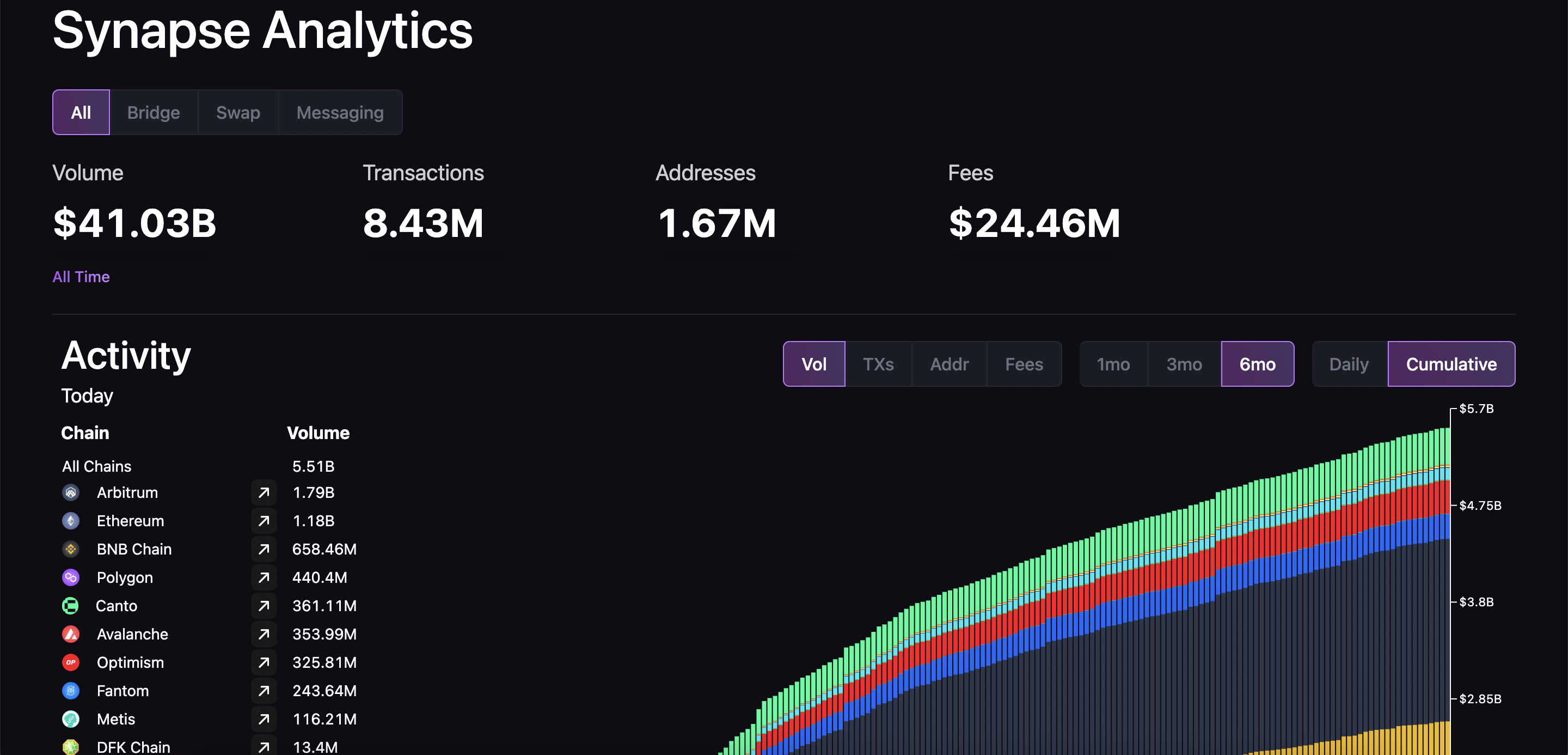Click the 440.4M volume value
Image resolution: width=1568 pixels, height=755 pixels.
tap(319, 577)
